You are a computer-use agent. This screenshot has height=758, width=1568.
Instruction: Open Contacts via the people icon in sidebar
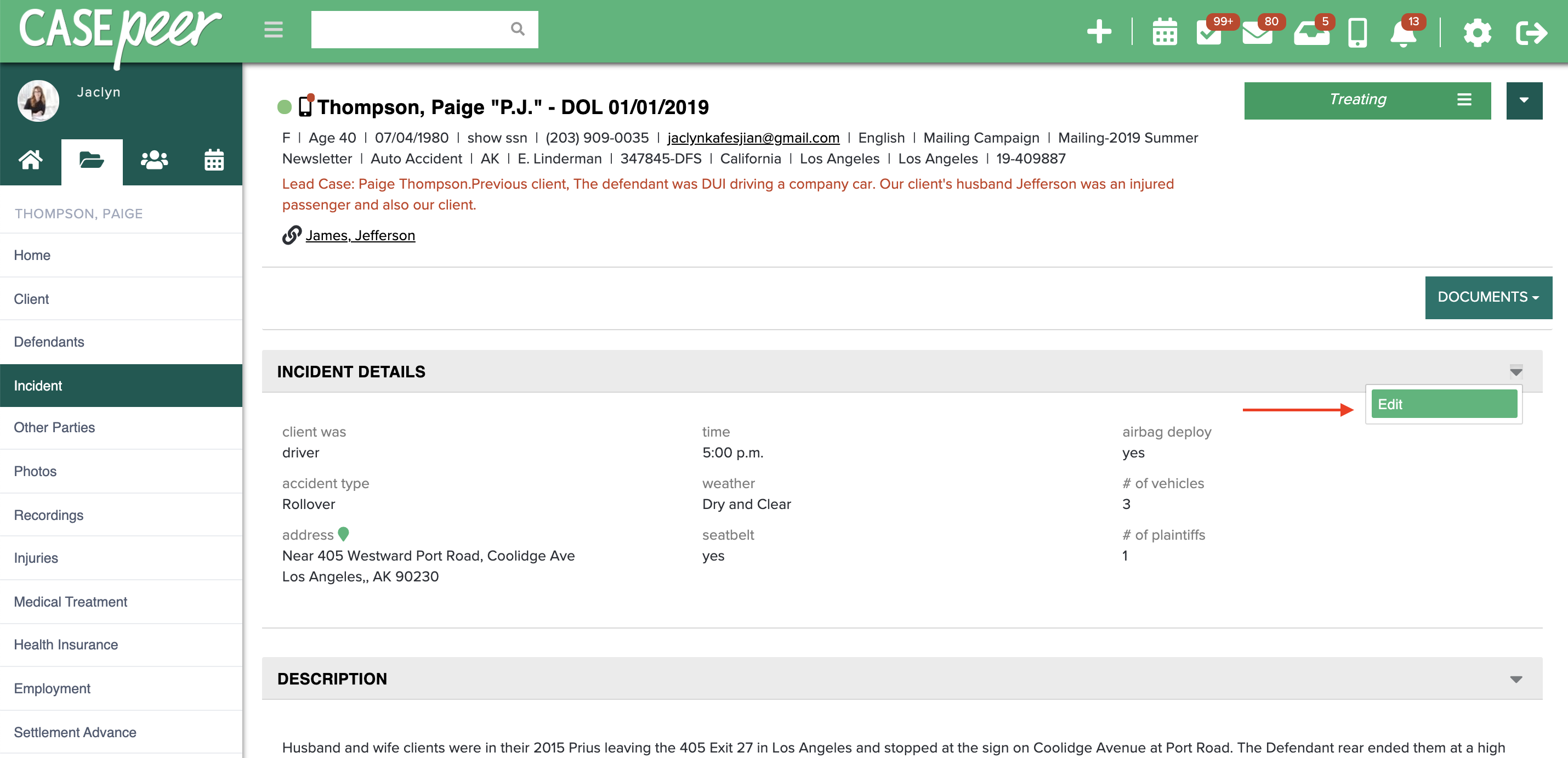153,160
